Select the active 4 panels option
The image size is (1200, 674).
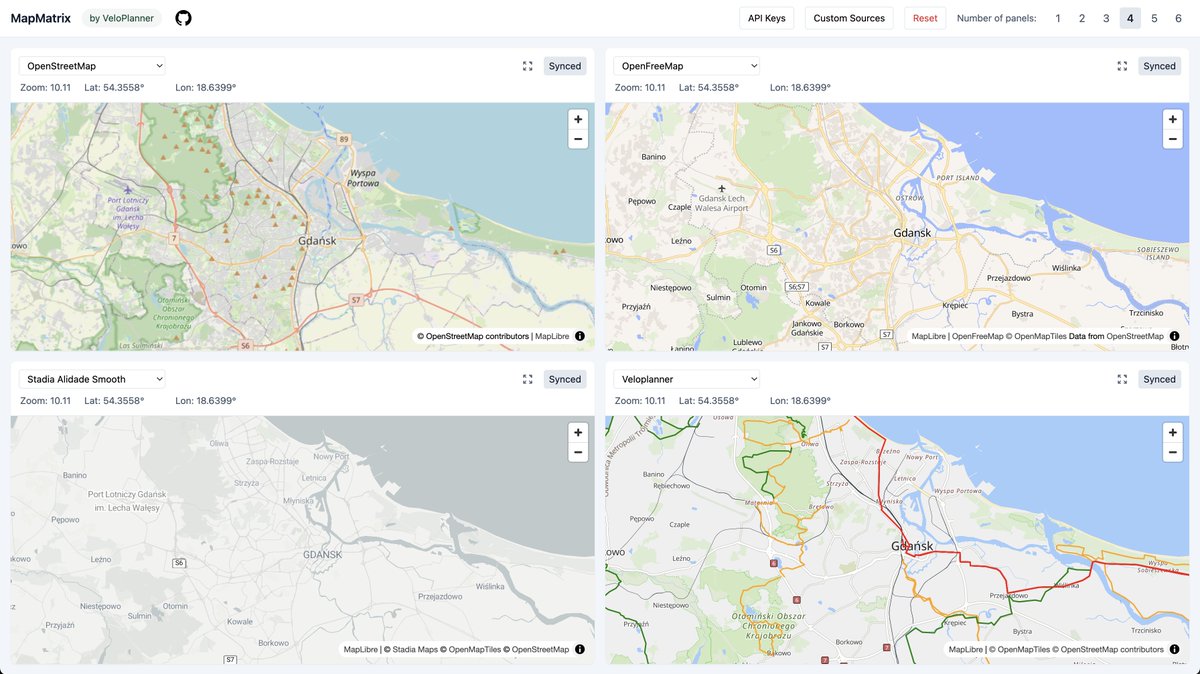1130,18
